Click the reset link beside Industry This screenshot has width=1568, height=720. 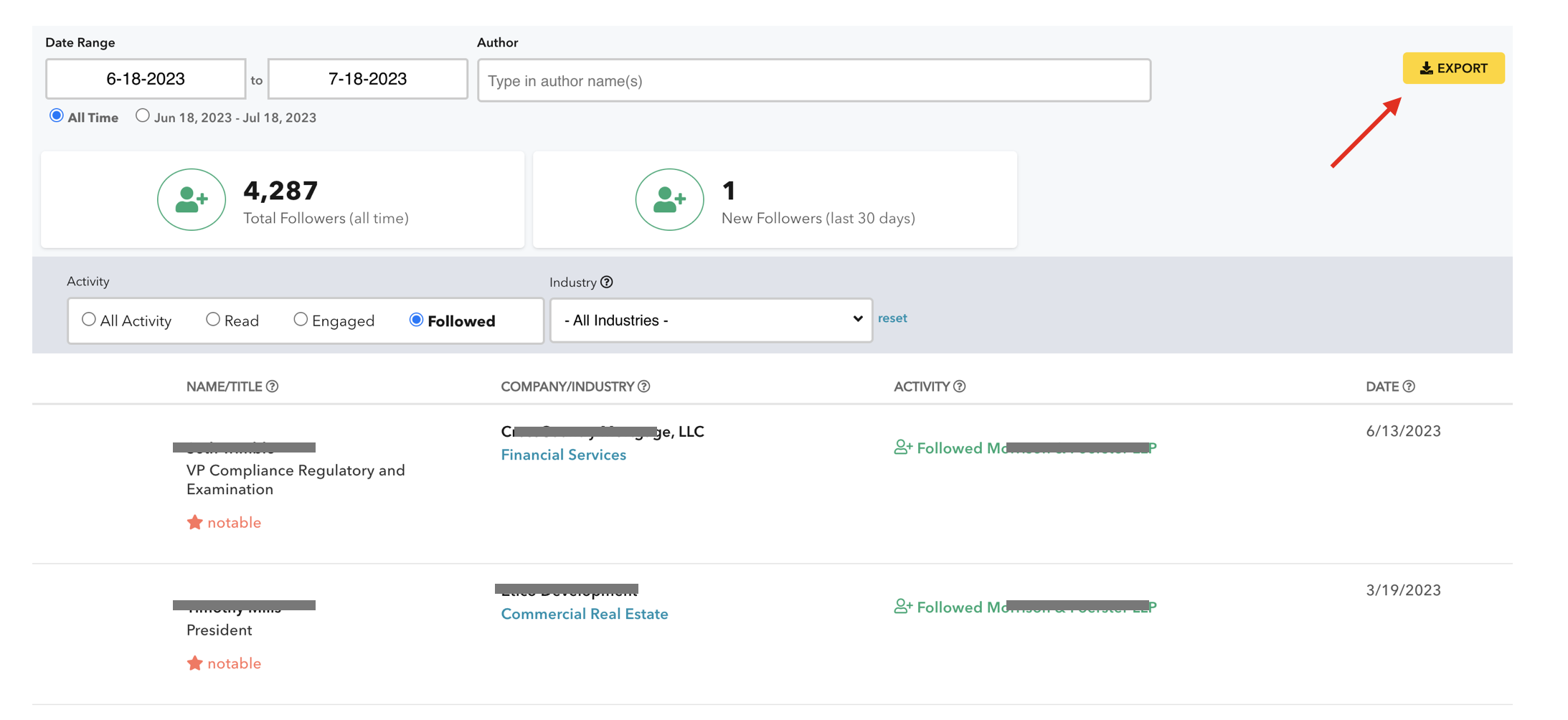tap(892, 318)
